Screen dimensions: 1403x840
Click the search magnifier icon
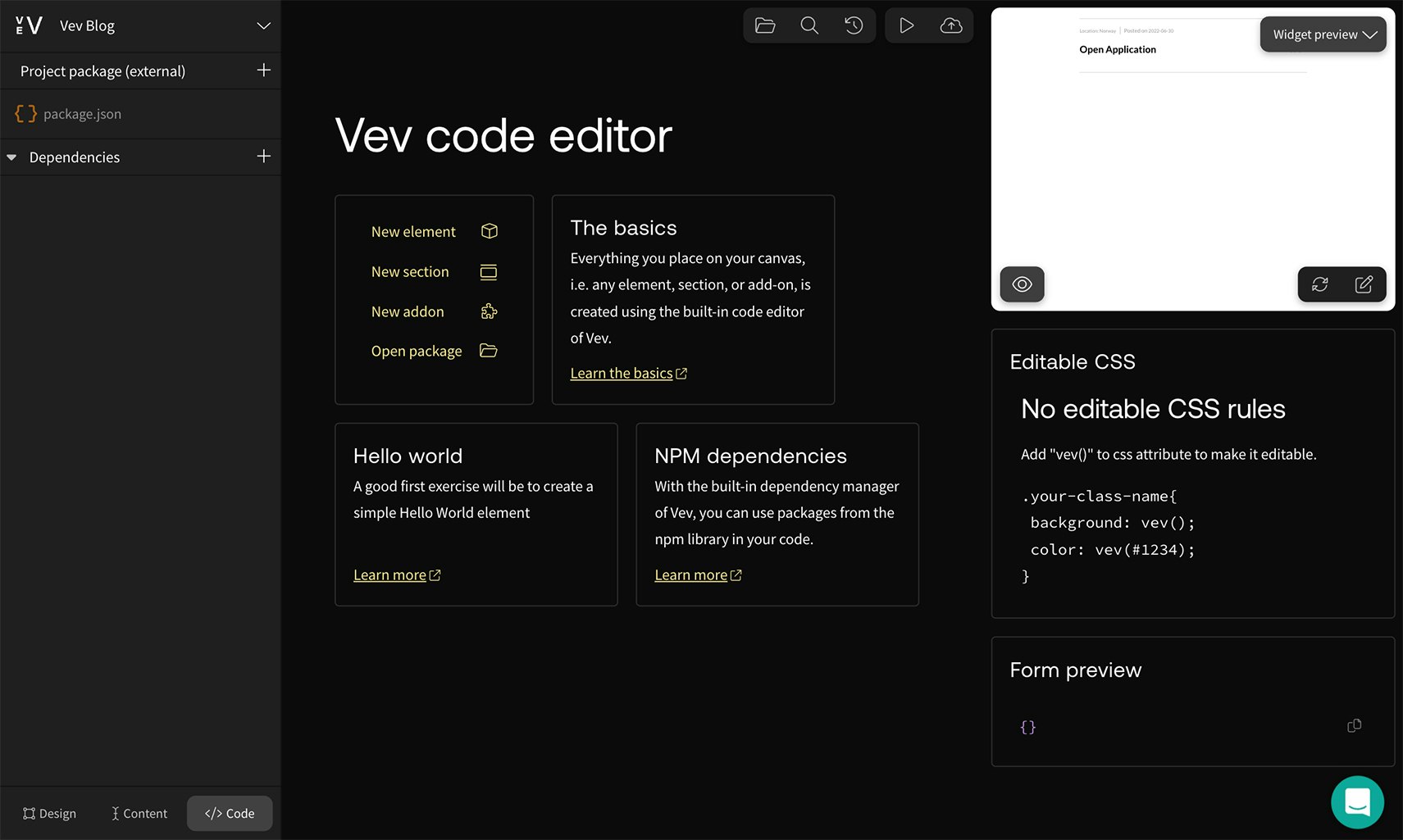[x=809, y=25]
